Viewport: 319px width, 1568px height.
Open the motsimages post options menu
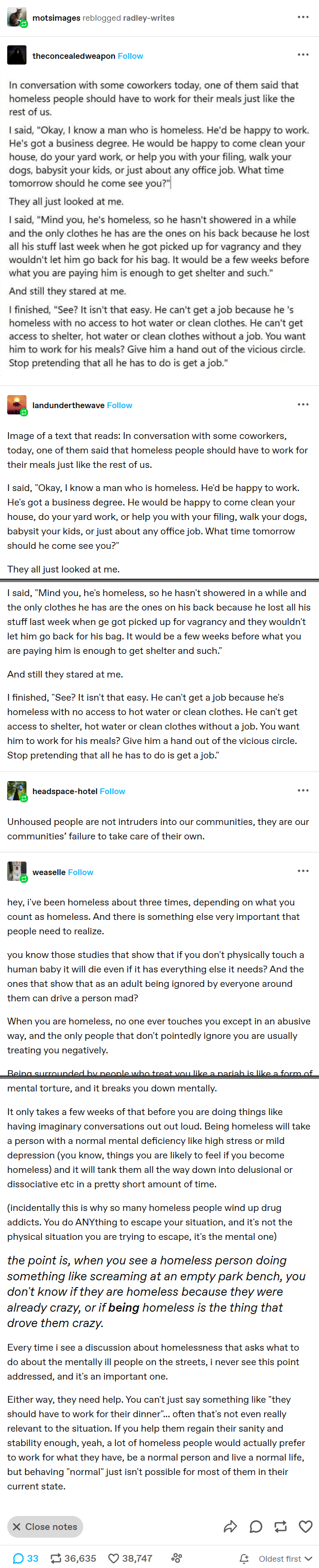click(x=303, y=17)
